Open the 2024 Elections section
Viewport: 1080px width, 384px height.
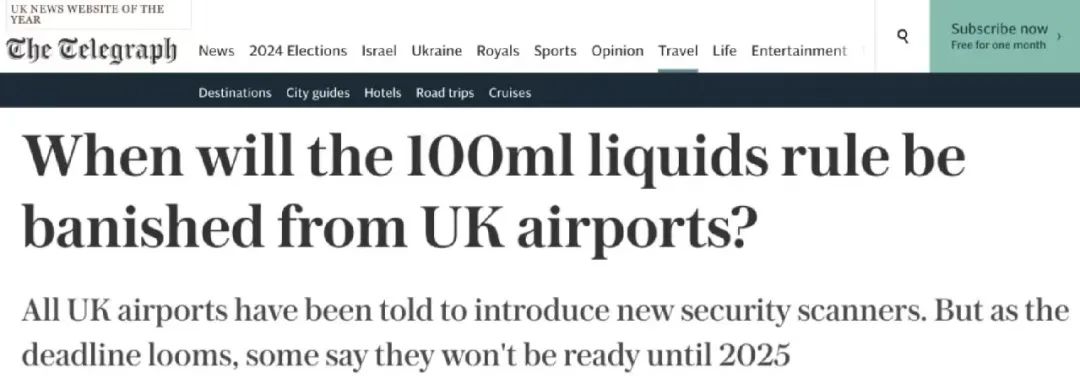tap(298, 51)
